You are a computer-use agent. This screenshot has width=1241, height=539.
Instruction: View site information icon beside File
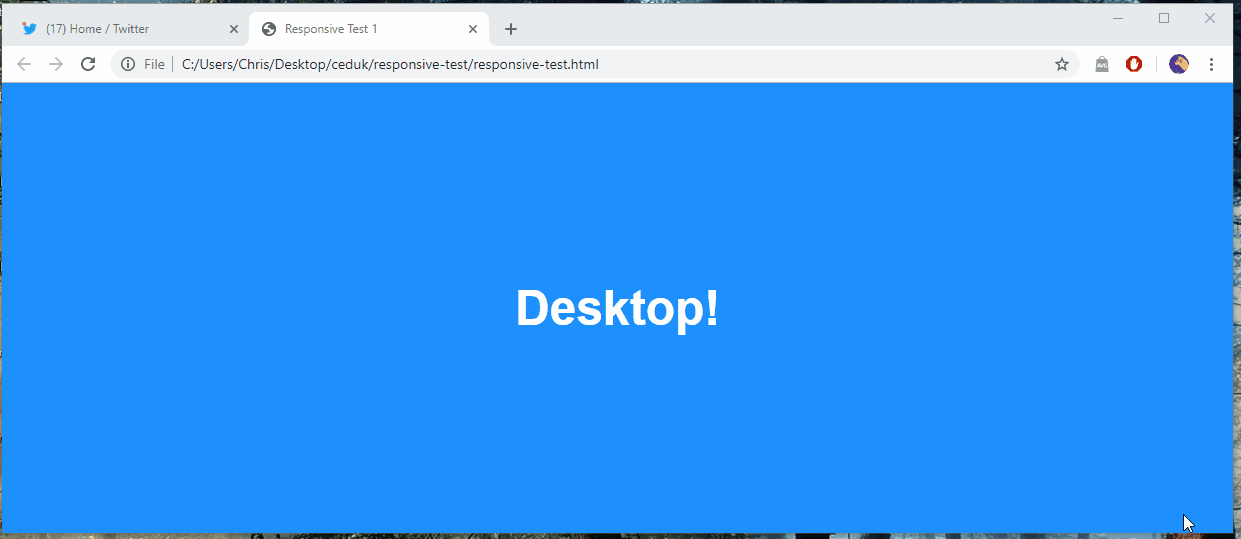[128, 64]
